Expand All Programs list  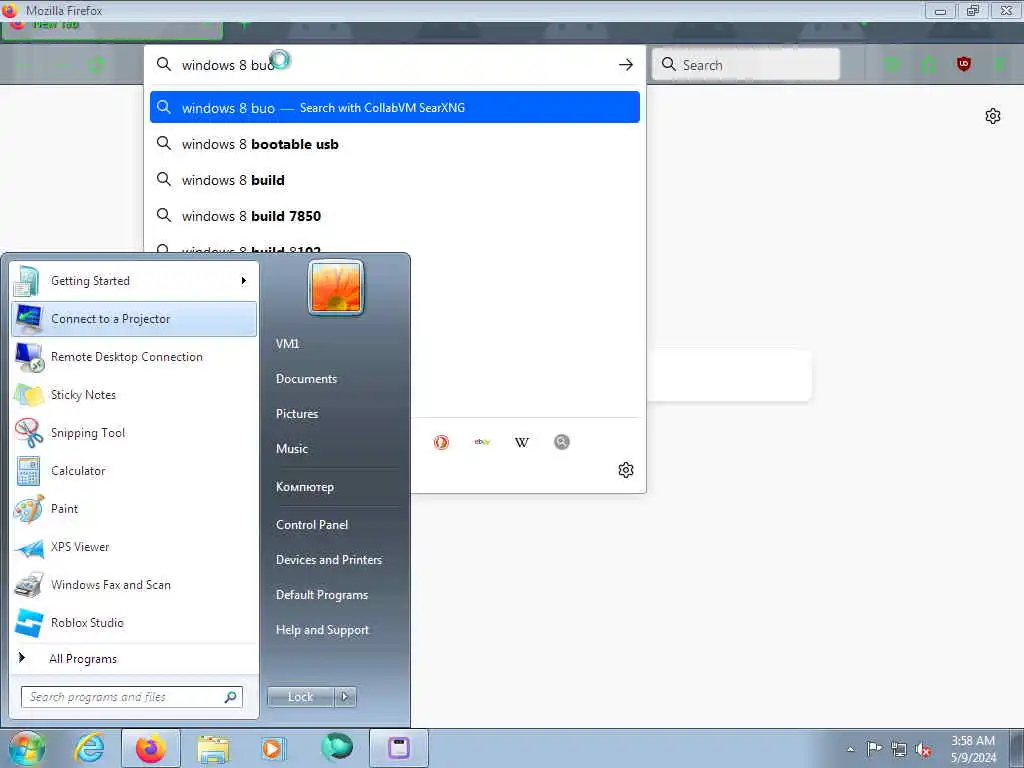[134, 658]
